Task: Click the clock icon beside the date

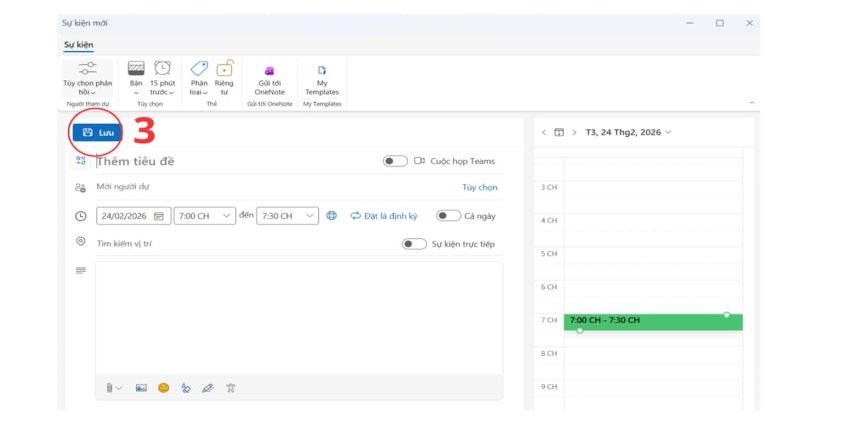Action: (x=80, y=216)
